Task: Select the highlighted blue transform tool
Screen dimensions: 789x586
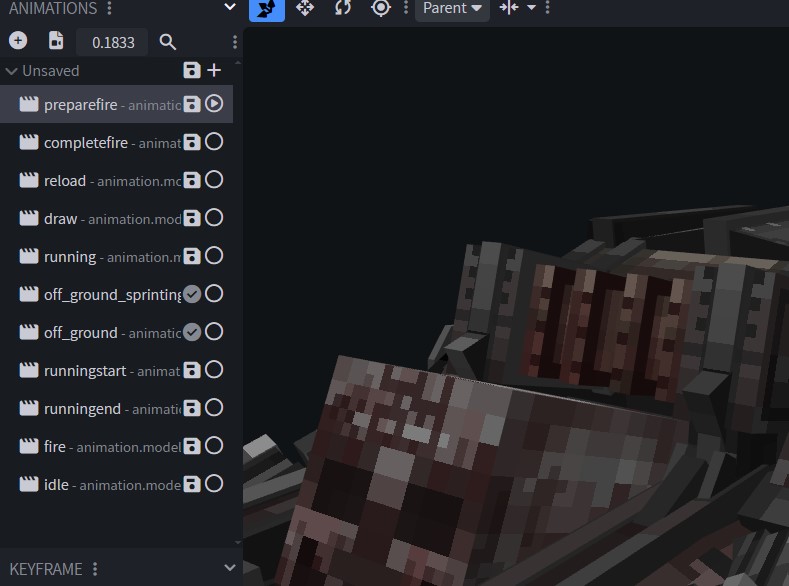Action: [x=267, y=9]
